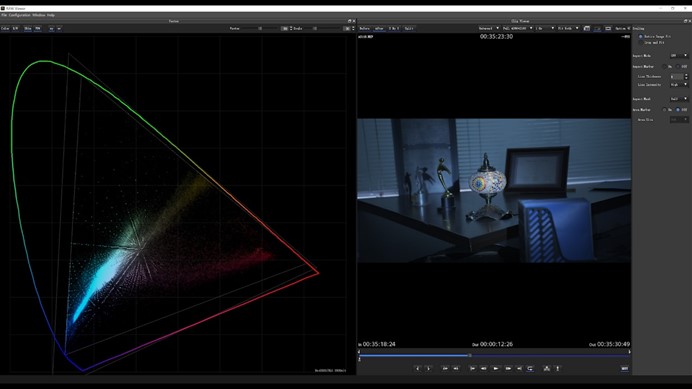Click the Line Thickness stepper
This screenshot has height=389, width=692.
(686, 76)
